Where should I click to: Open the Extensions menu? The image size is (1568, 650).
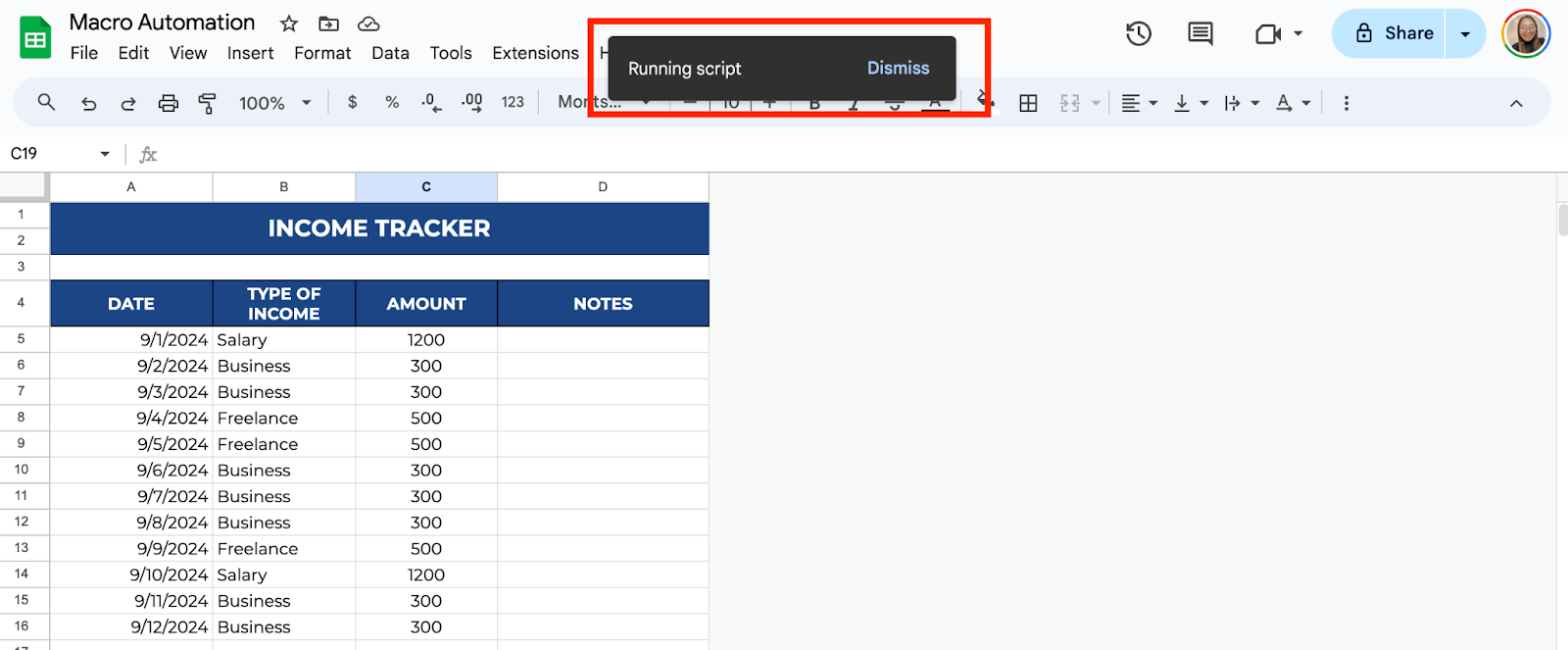(x=535, y=53)
